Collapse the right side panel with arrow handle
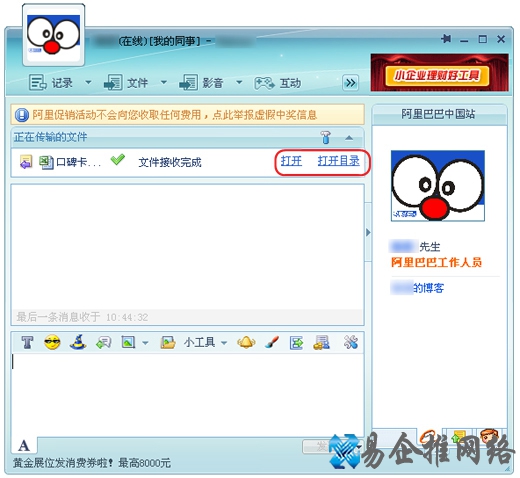 pos(368,232)
